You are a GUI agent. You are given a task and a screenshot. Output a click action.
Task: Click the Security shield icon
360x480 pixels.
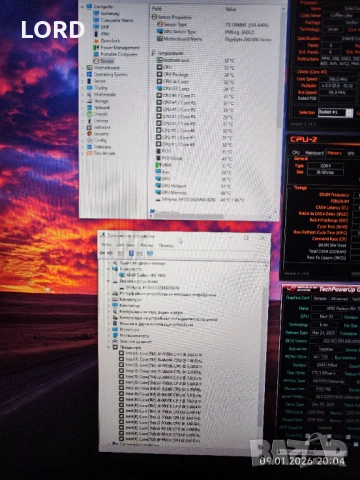89,134
